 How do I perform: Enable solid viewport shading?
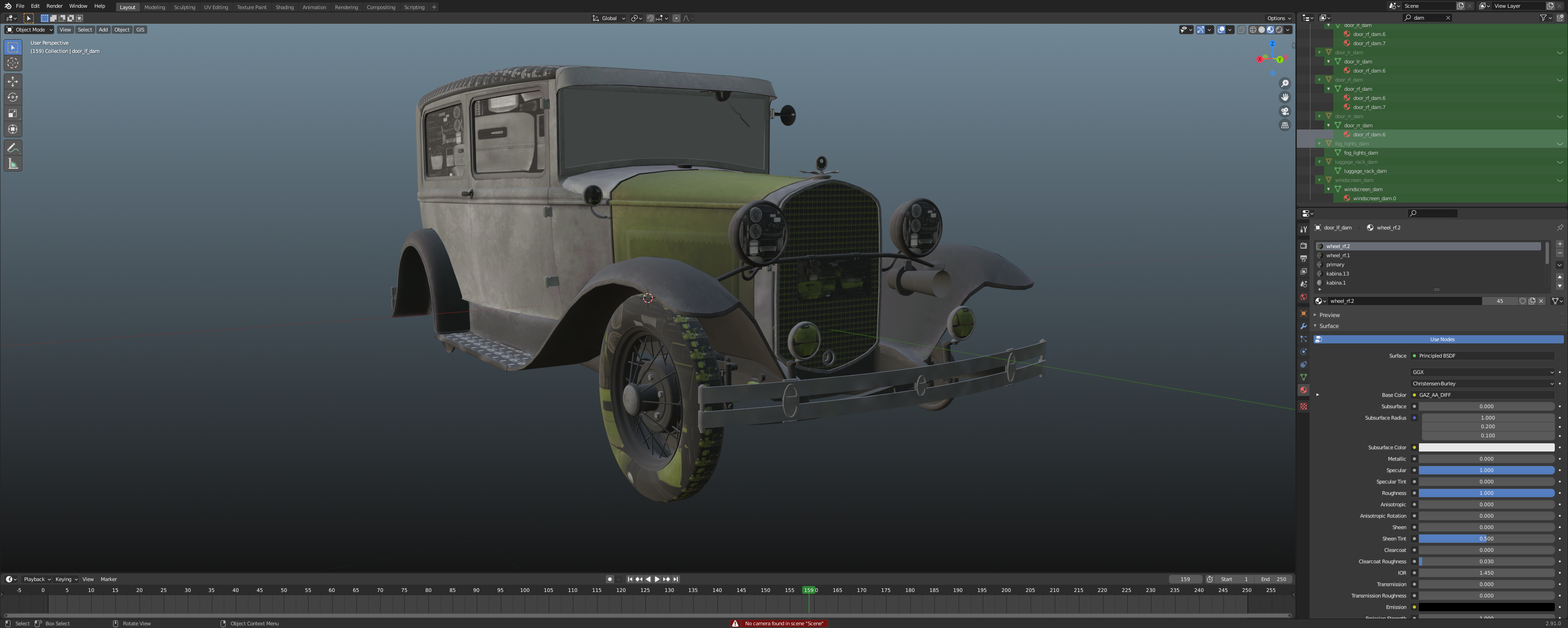click(1261, 30)
